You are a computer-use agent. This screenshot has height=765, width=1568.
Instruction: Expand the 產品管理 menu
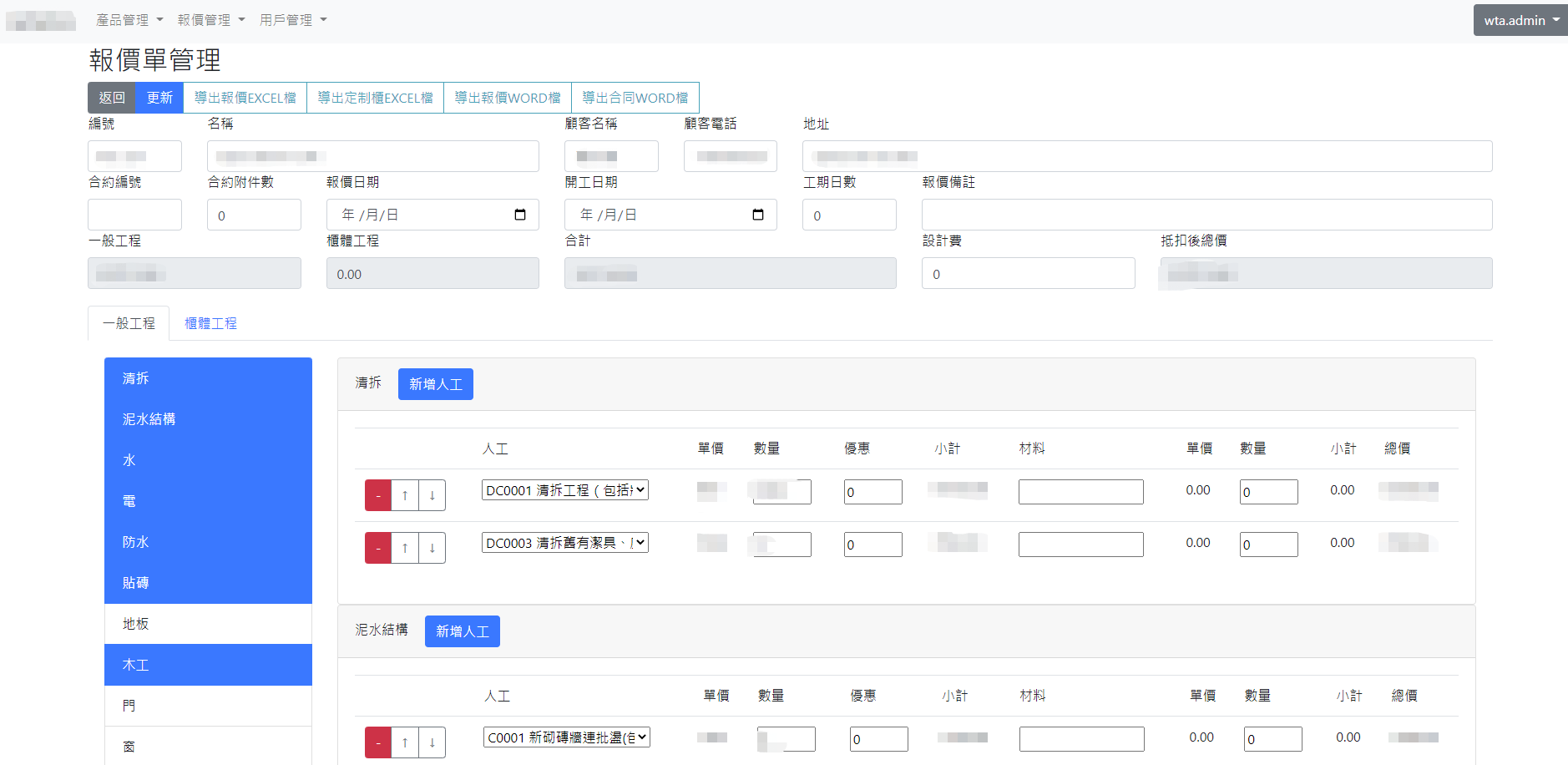click(129, 20)
